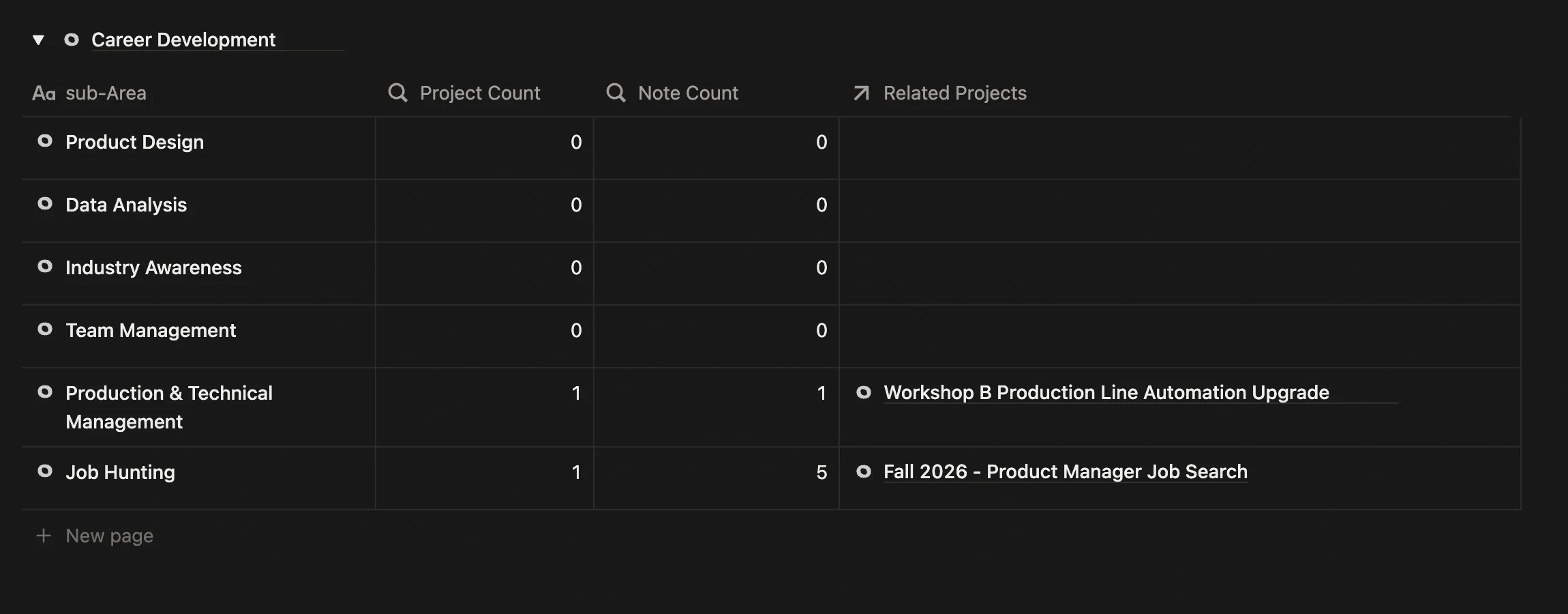Click the Job Hunting page icon

point(45,471)
